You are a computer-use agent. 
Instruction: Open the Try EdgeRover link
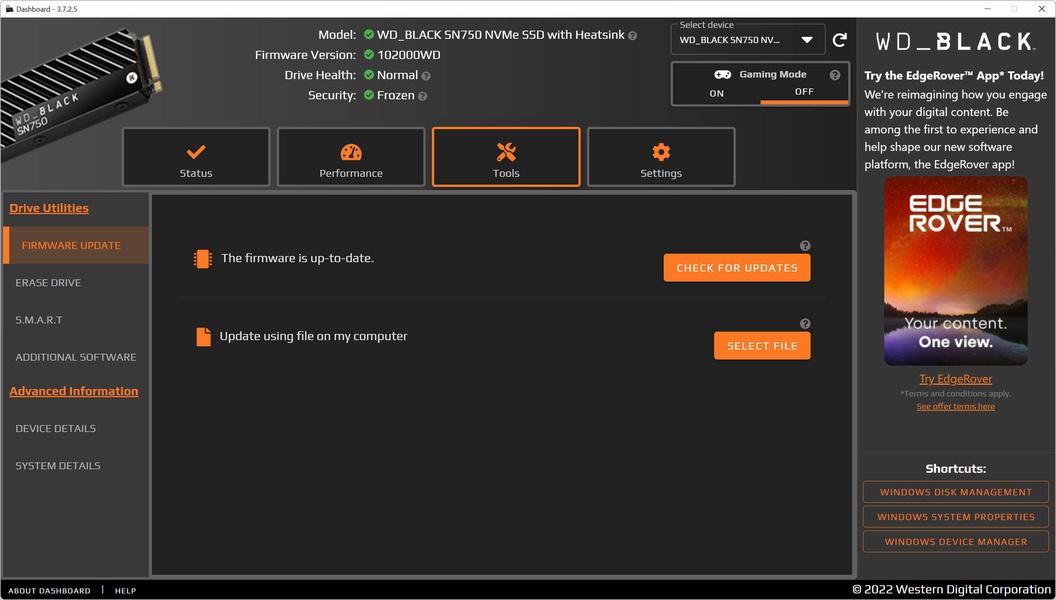click(x=956, y=379)
